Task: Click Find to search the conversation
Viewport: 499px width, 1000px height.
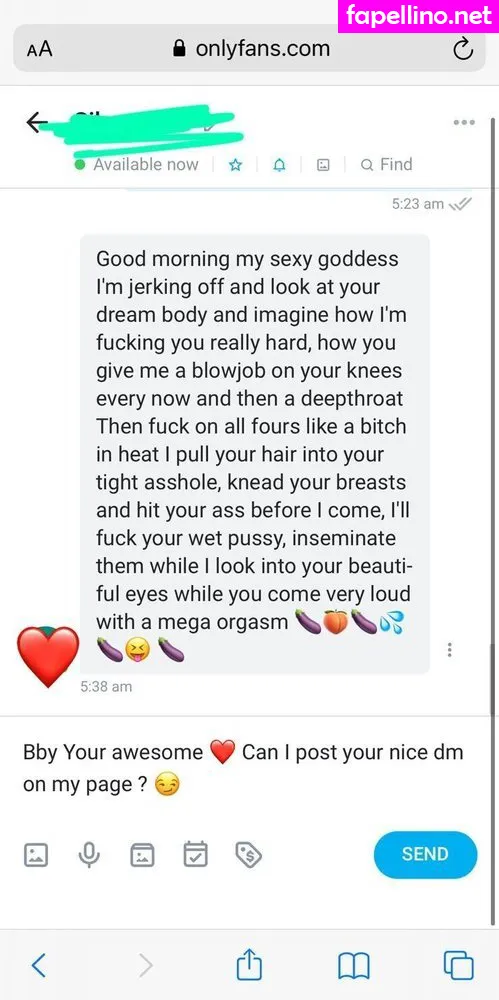Action: tap(387, 165)
